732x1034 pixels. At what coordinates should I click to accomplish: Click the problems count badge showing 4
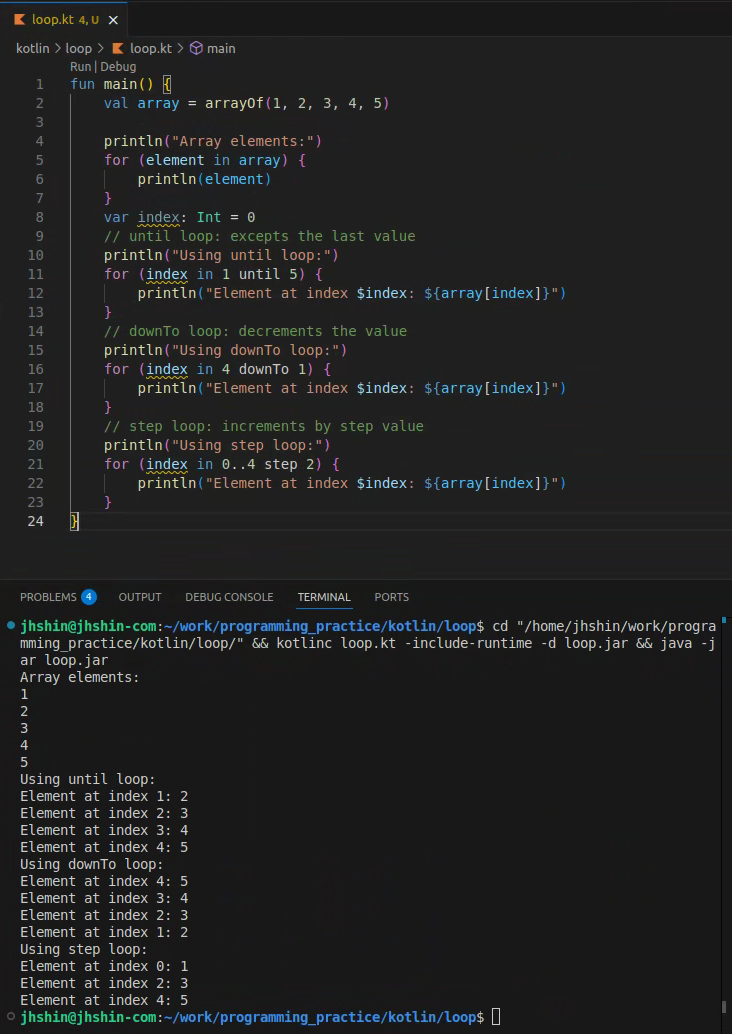pyautogui.click(x=89, y=597)
